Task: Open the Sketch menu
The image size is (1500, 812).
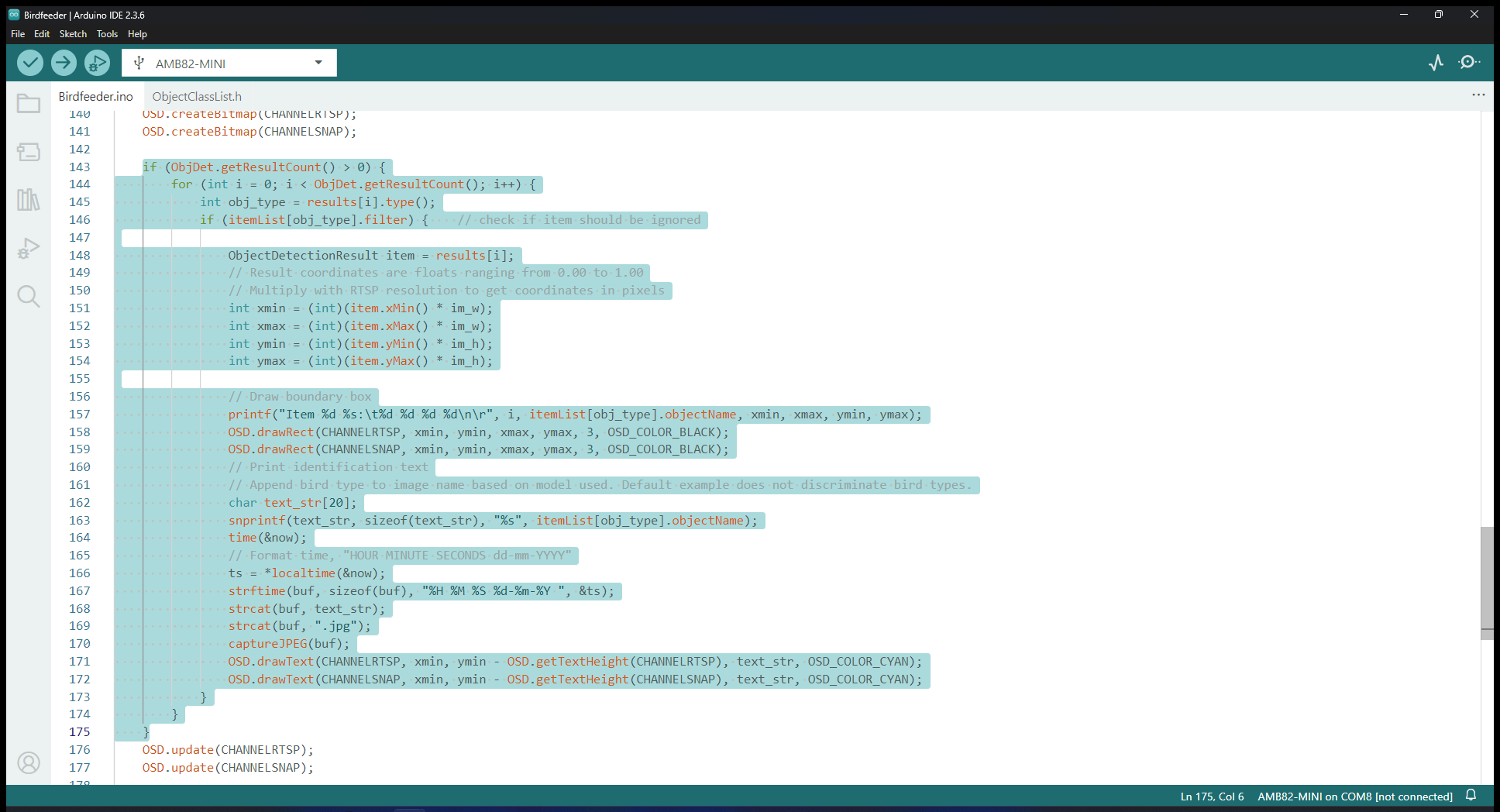Action: pyautogui.click(x=73, y=34)
